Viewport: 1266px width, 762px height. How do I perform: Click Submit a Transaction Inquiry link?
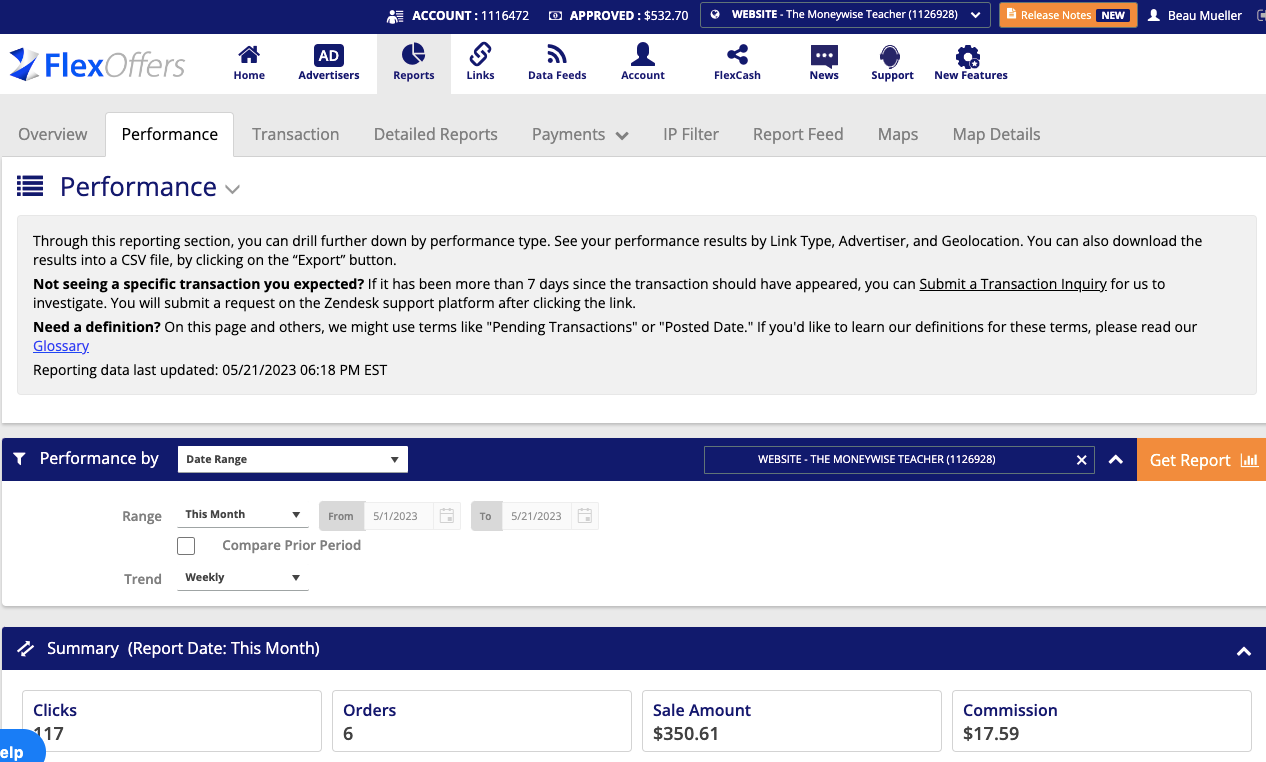[1013, 284]
